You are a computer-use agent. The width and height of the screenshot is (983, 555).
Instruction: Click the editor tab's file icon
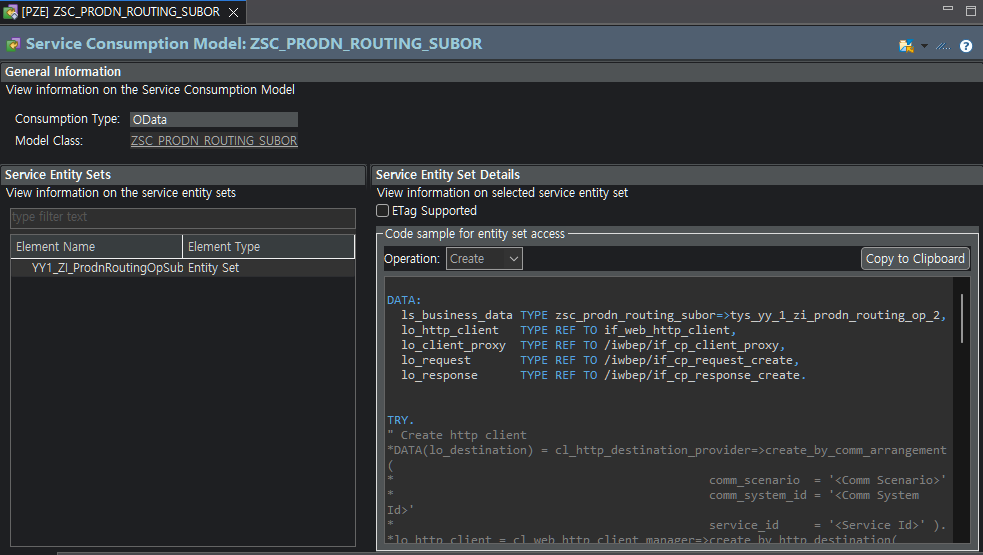[10, 12]
